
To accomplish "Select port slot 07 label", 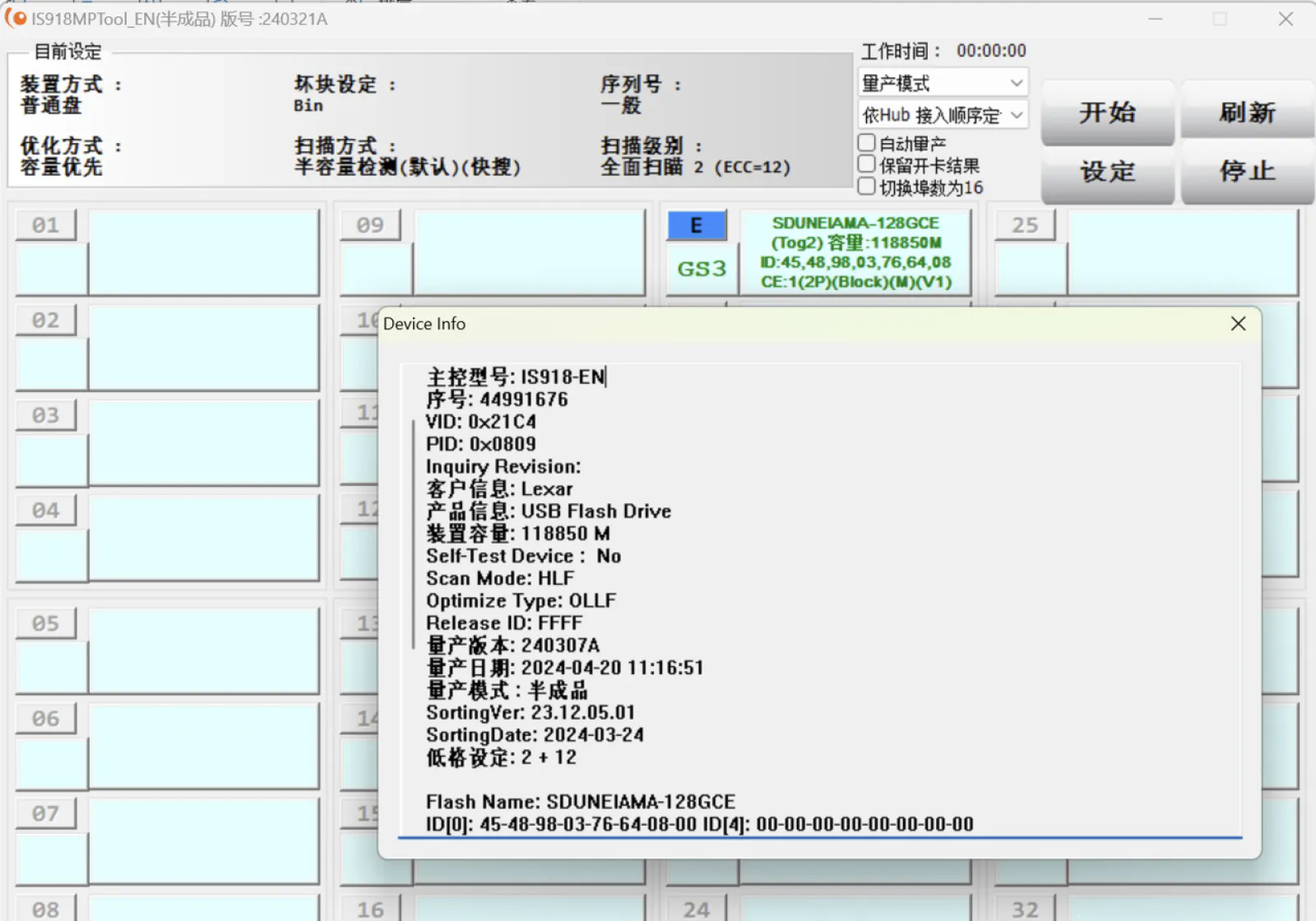I will (x=46, y=814).
